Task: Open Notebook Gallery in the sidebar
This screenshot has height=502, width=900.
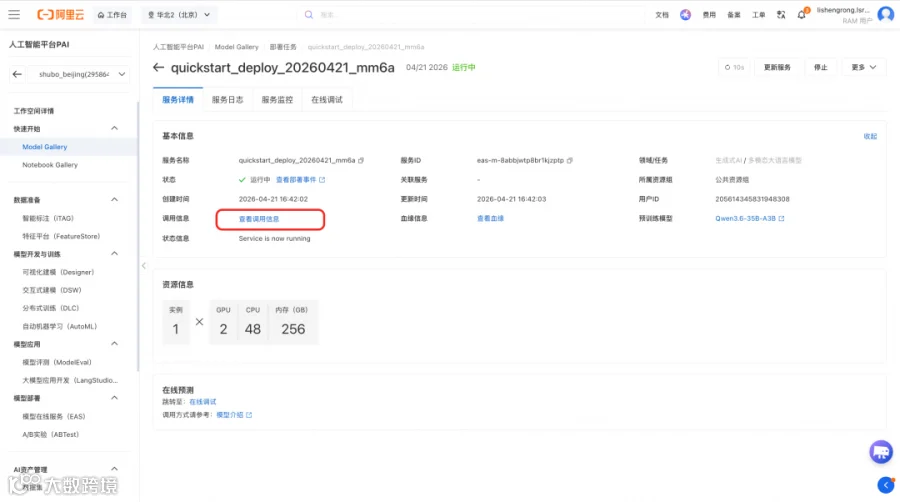Action: pos(50,165)
